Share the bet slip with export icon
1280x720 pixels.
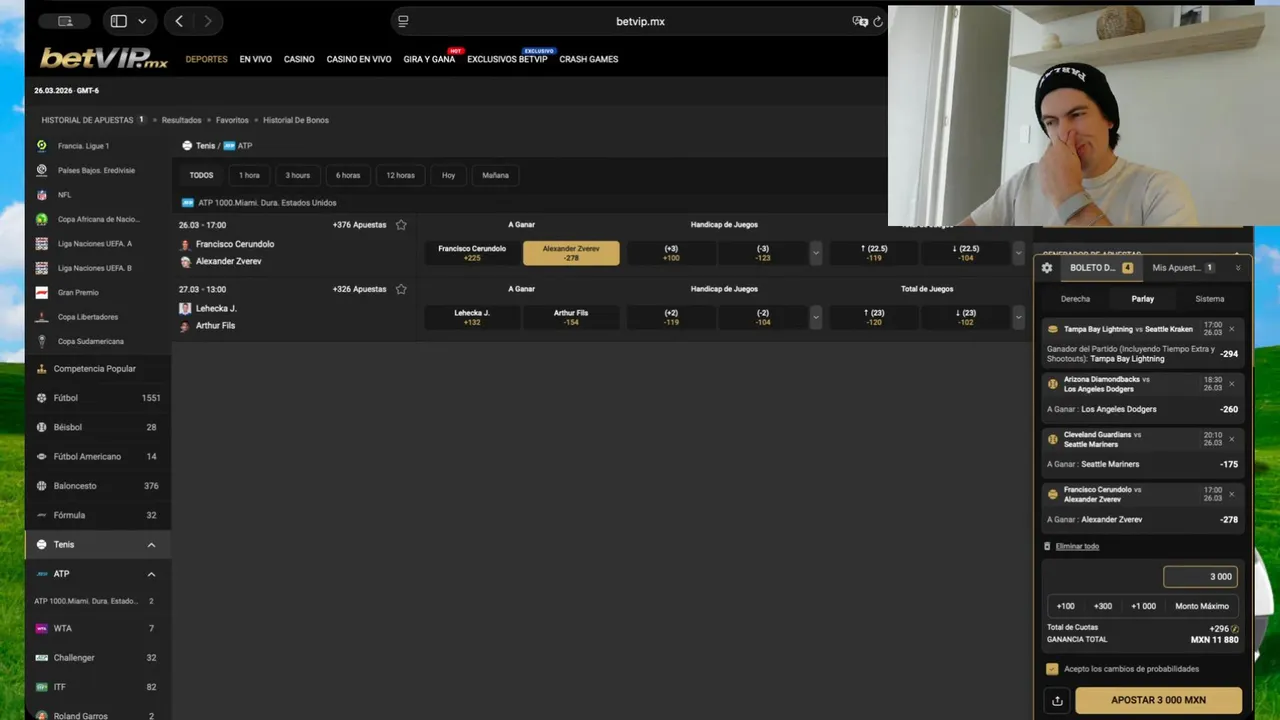(1057, 701)
